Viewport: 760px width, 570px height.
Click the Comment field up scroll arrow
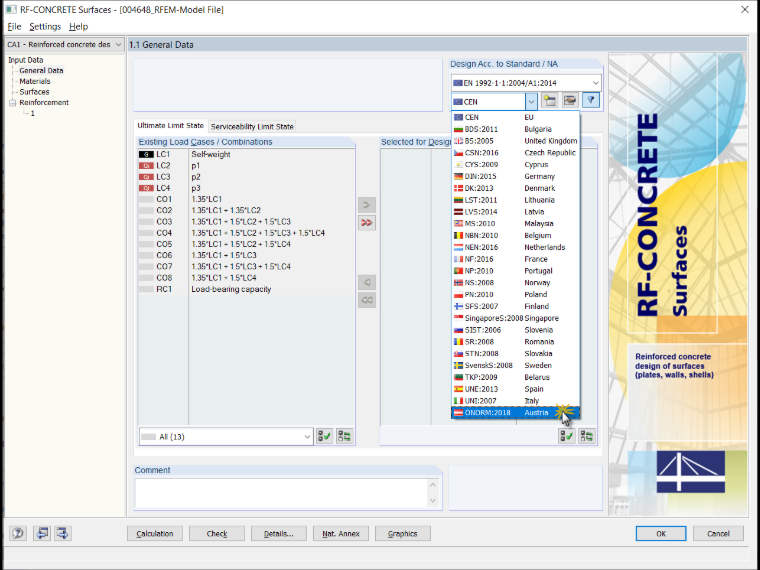point(433,485)
